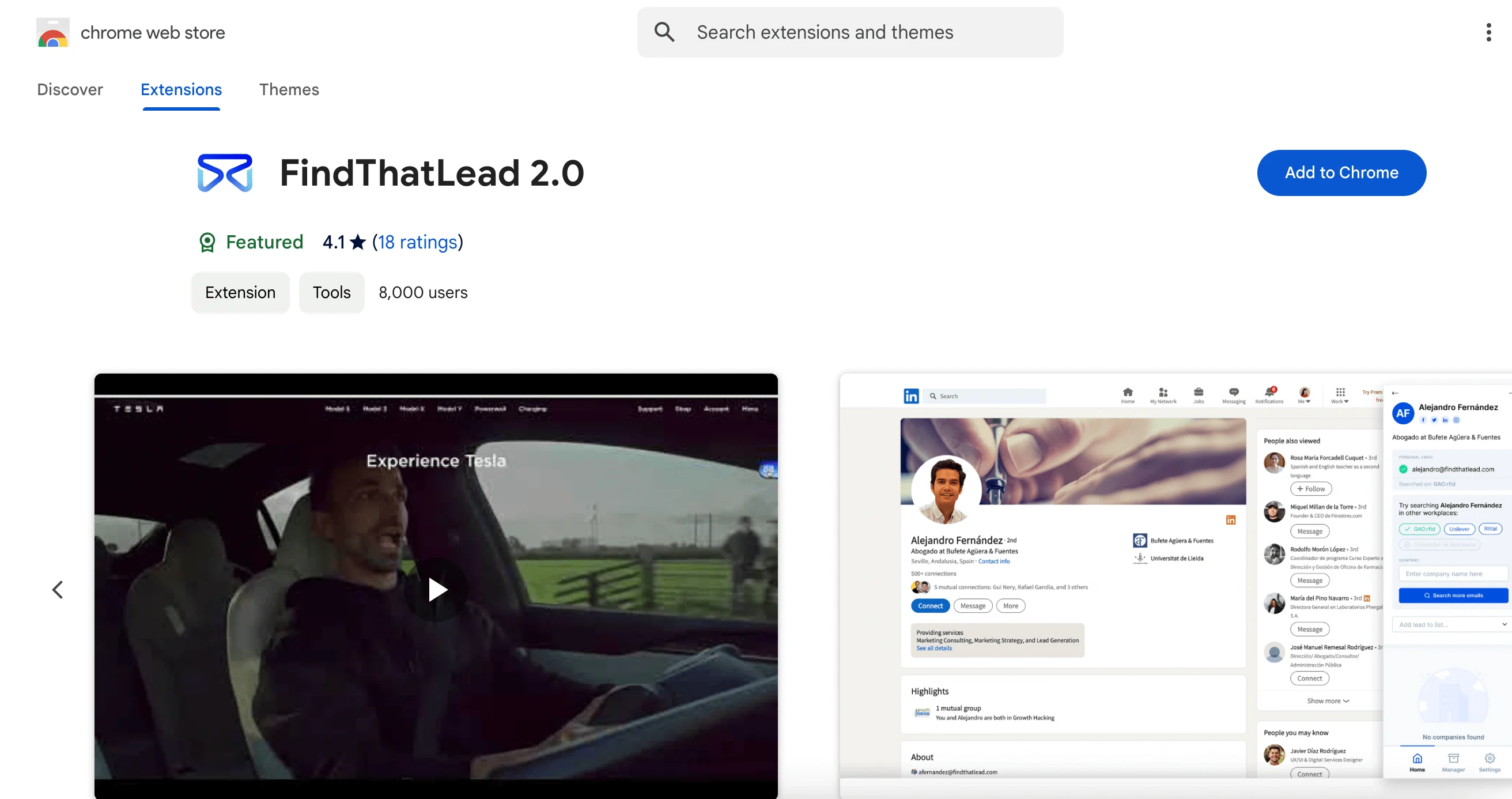
Task: Click the FindThatLead extension logo
Action: pyautogui.click(x=225, y=172)
